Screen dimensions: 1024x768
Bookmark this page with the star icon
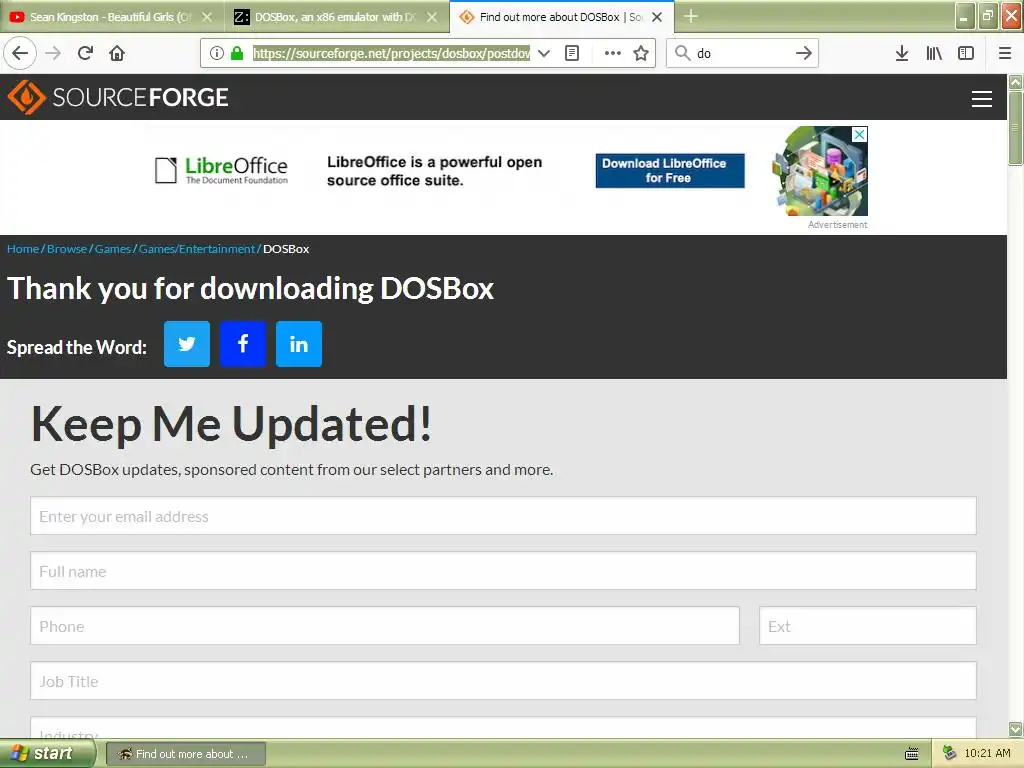click(641, 53)
